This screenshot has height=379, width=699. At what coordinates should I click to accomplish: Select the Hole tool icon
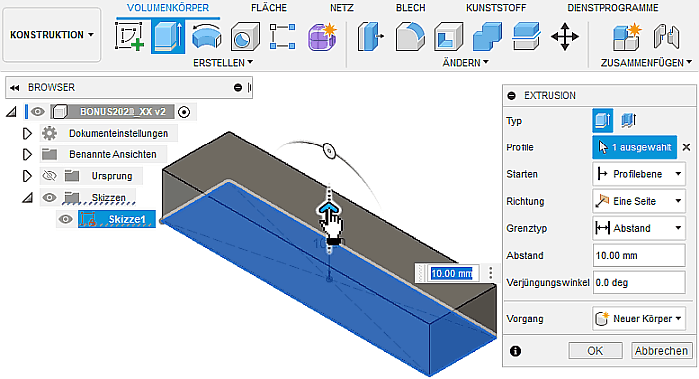coord(245,37)
